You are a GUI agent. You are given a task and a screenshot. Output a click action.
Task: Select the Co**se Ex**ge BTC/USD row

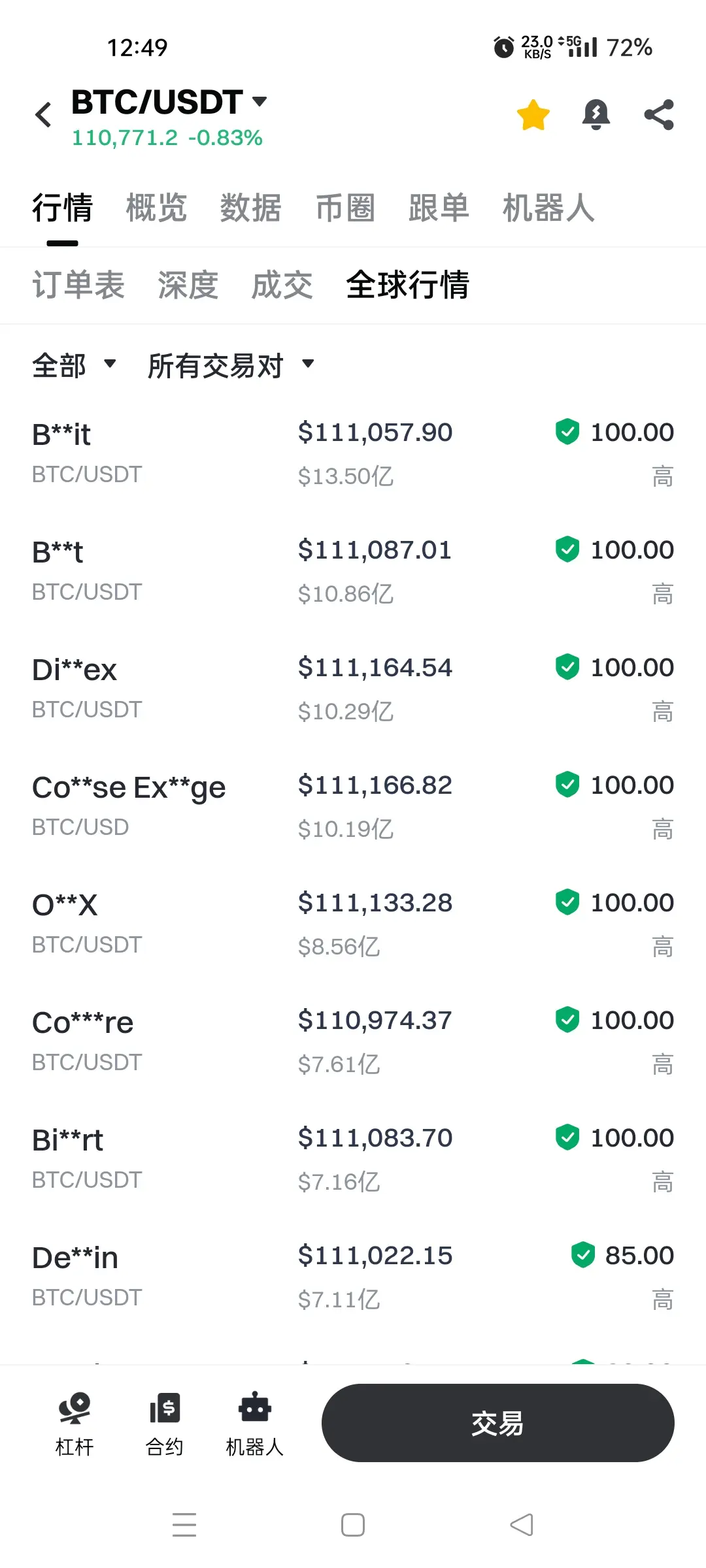pyautogui.click(x=353, y=806)
